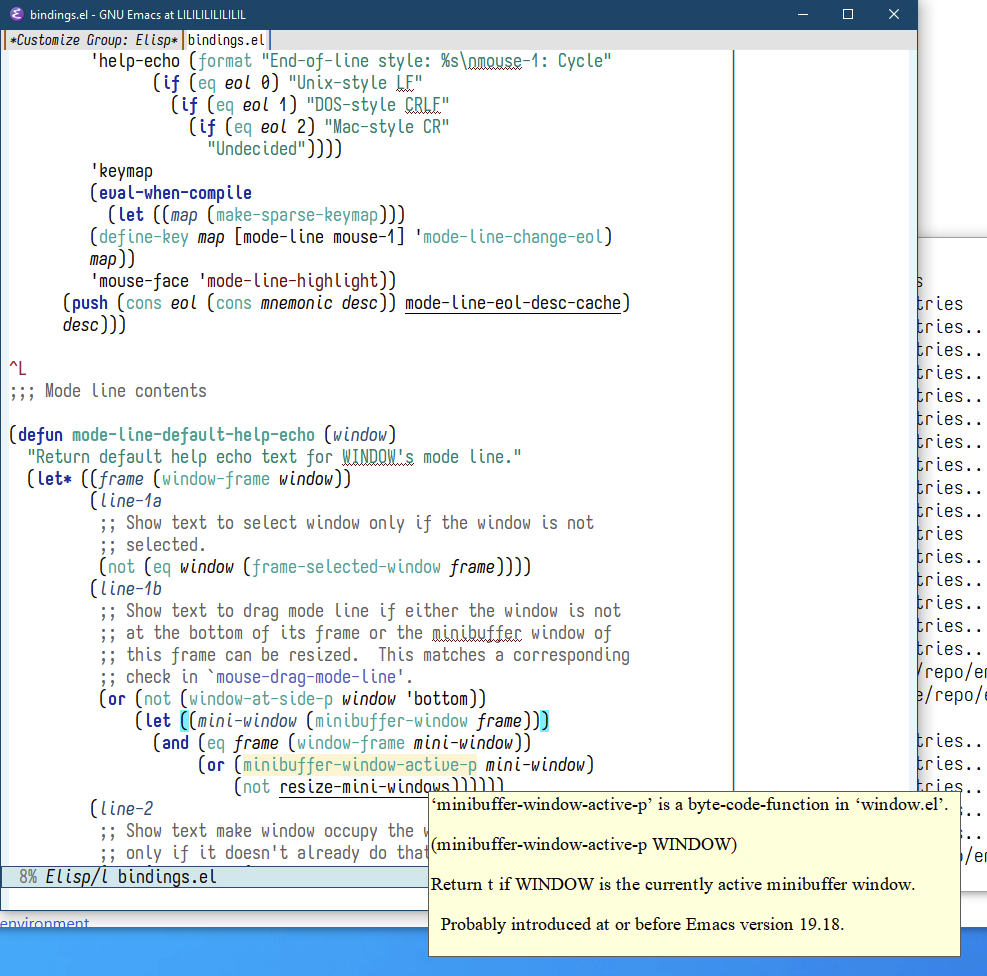Image resolution: width=987 pixels, height=976 pixels.
Task: Open the Elisp/l major mode menu
Action: click(77, 877)
